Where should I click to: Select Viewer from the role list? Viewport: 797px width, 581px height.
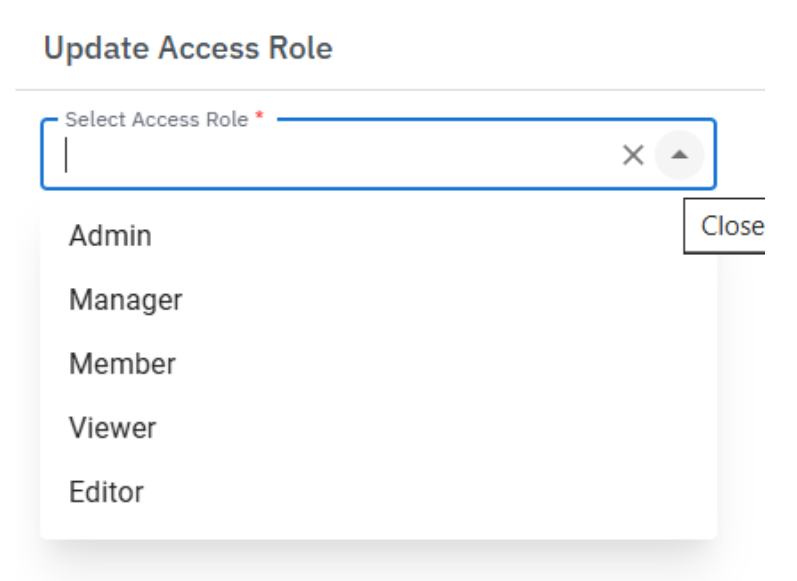(378, 428)
